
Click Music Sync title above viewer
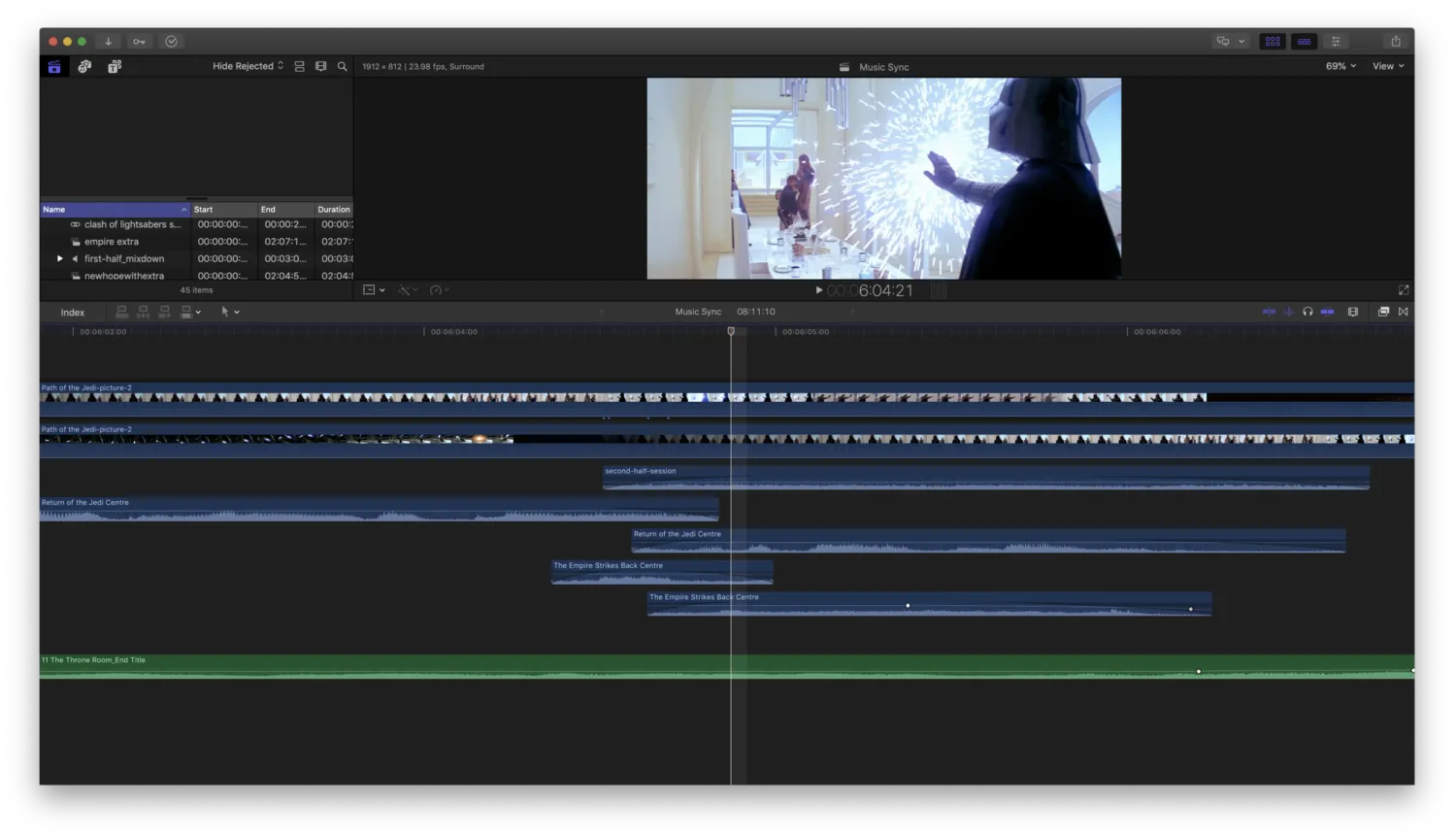tap(883, 67)
